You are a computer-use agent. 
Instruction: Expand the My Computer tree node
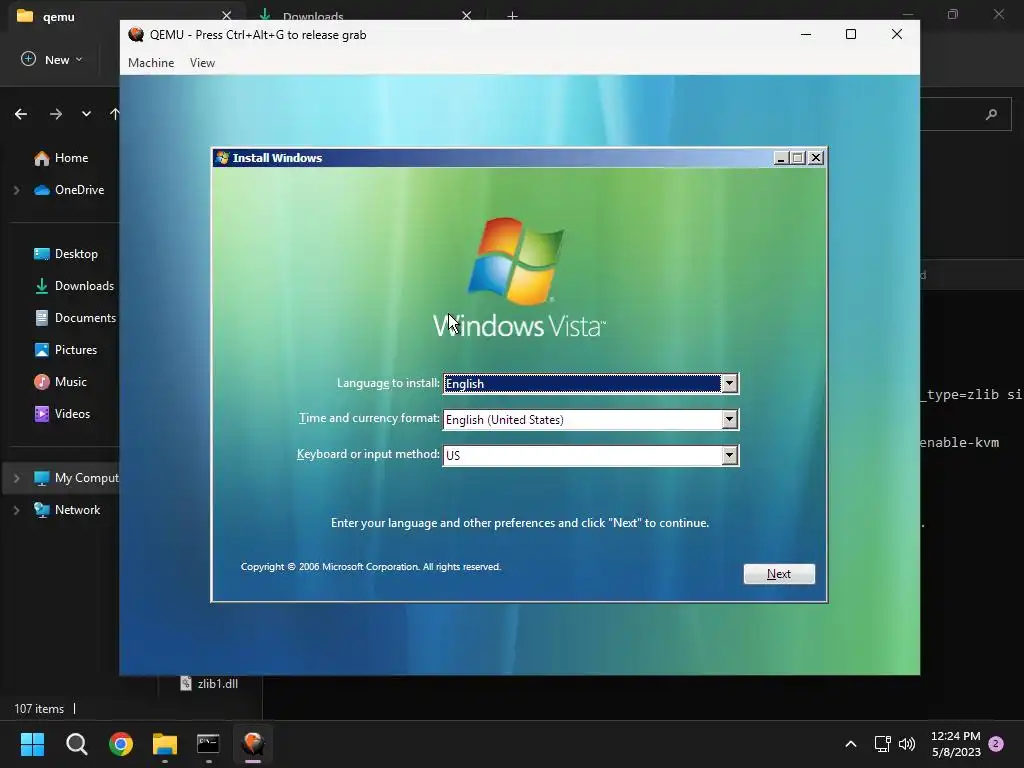(16, 478)
